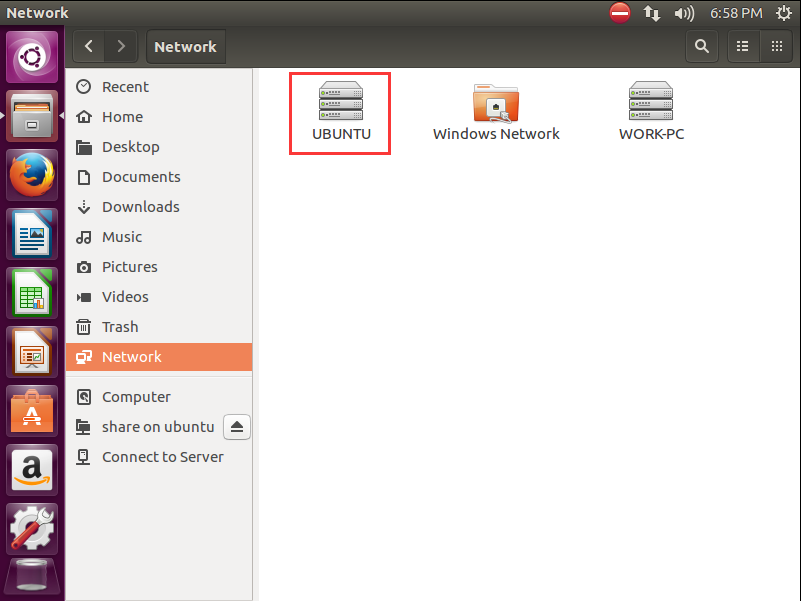Open share on ubuntu mount
The image size is (801, 601).
pyautogui.click(x=145, y=427)
